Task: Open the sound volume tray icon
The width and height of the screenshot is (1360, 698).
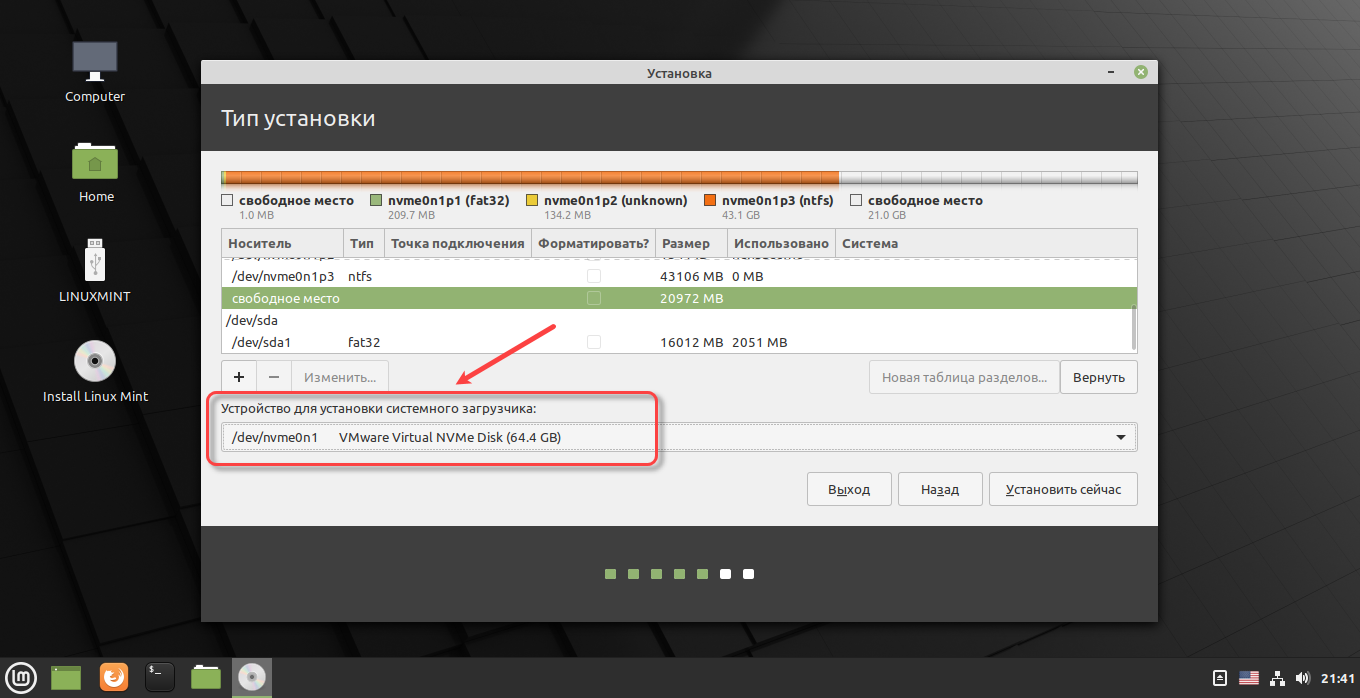Action: pyautogui.click(x=1302, y=677)
